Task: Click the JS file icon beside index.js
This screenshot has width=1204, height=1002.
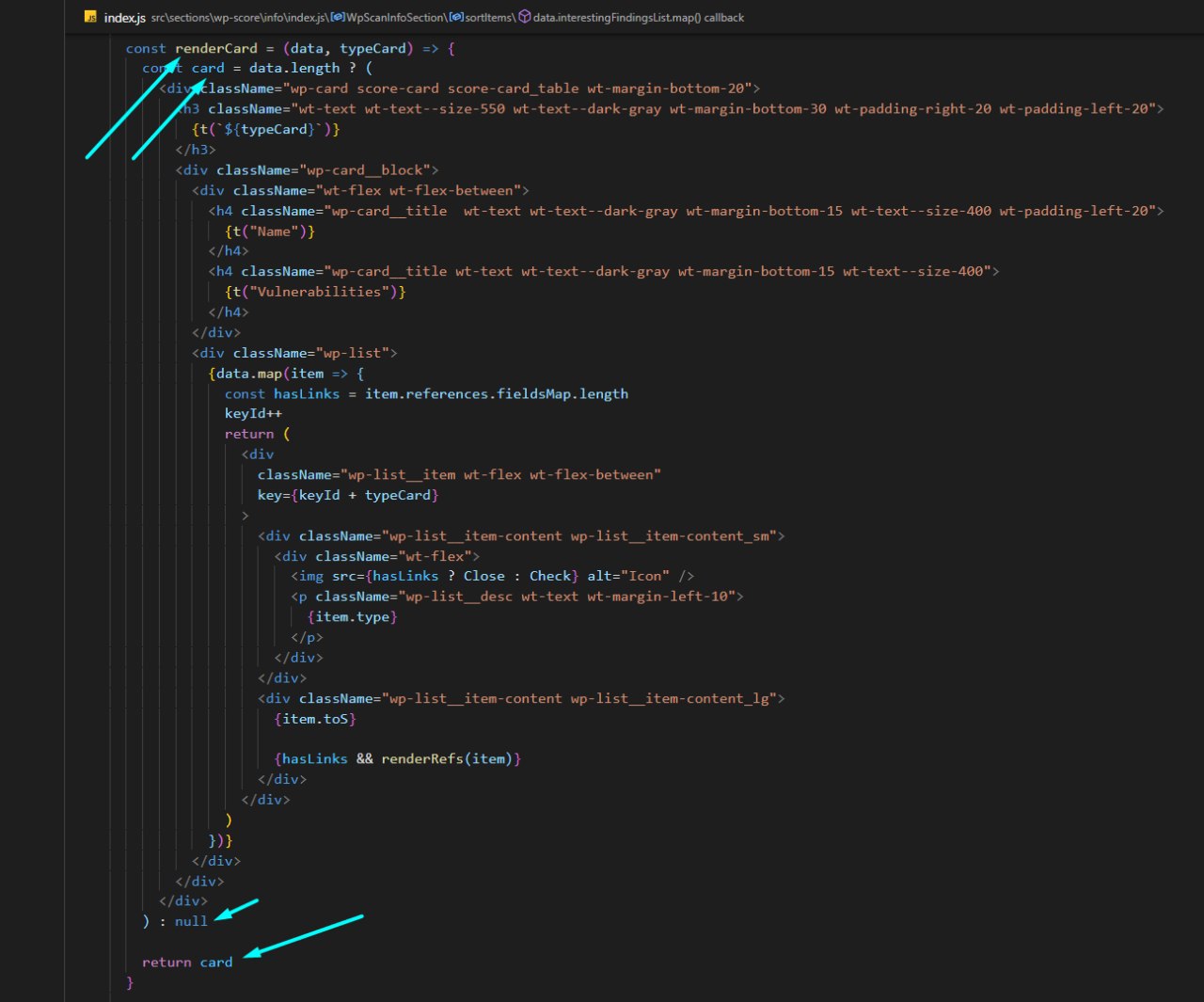Action: (x=90, y=17)
